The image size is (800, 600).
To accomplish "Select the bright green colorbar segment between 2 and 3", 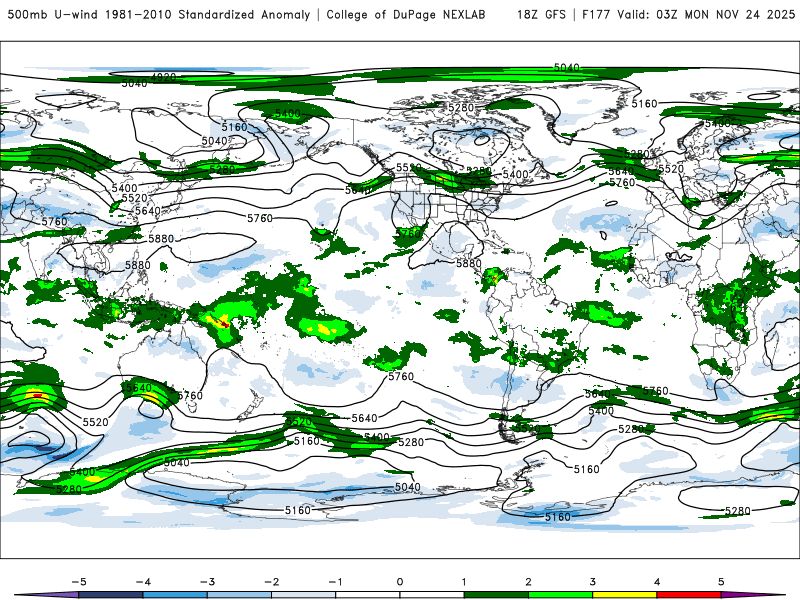I will click(561, 595).
